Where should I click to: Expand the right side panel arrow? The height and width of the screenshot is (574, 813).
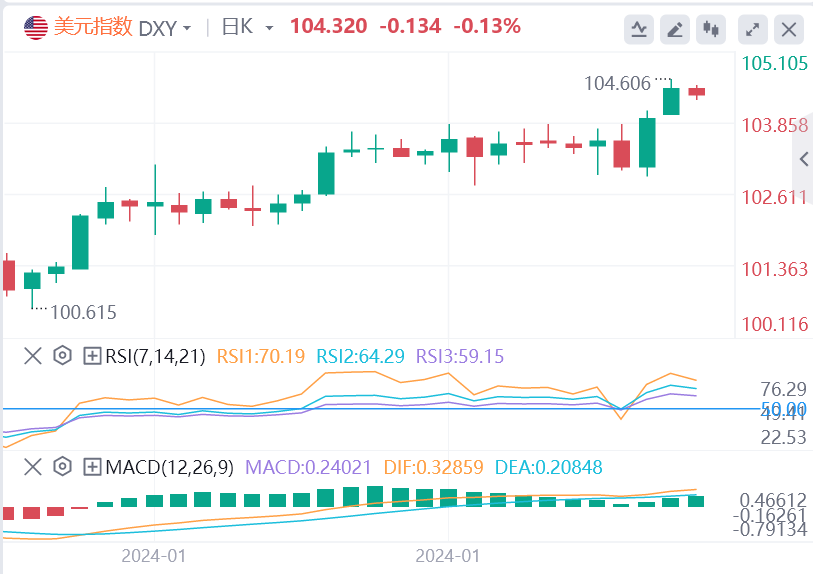(x=803, y=160)
